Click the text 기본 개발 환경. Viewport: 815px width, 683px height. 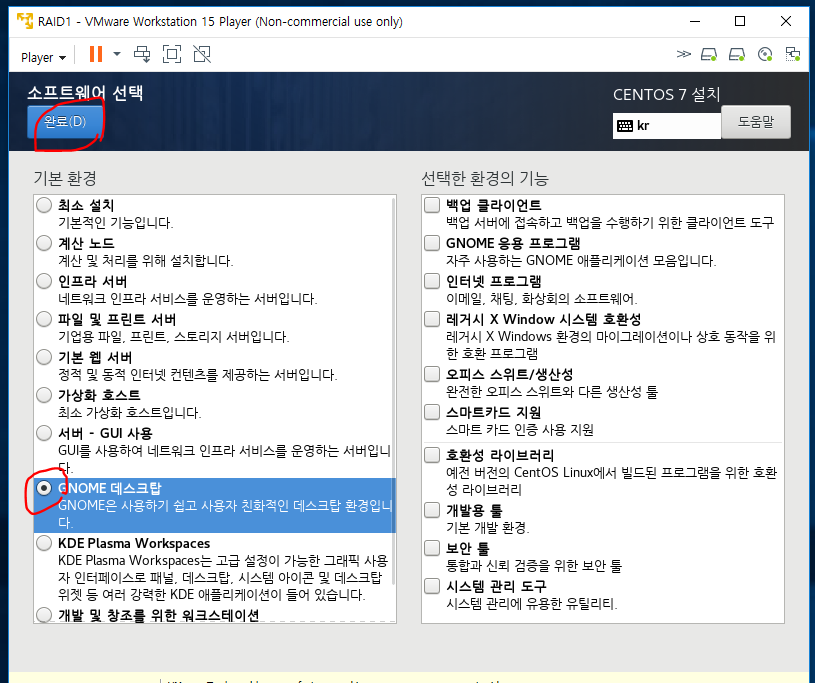pos(488,528)
